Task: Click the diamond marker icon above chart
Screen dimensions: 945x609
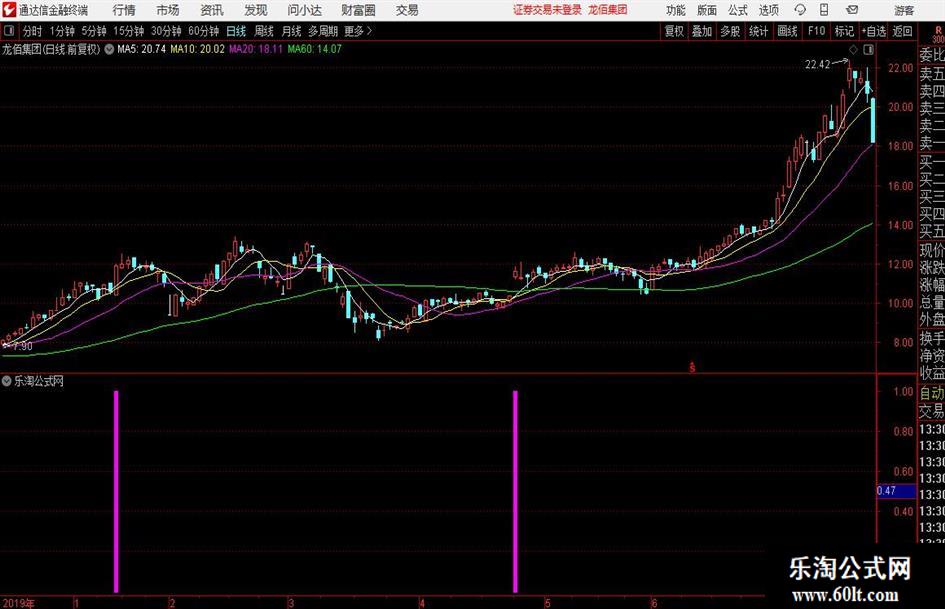Action: 853,49
